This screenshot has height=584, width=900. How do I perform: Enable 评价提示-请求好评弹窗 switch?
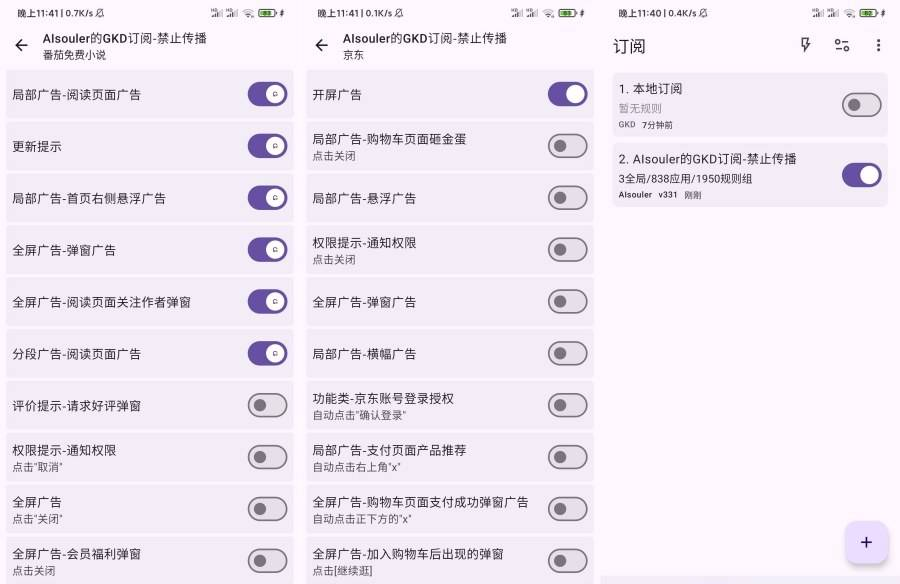267,405
